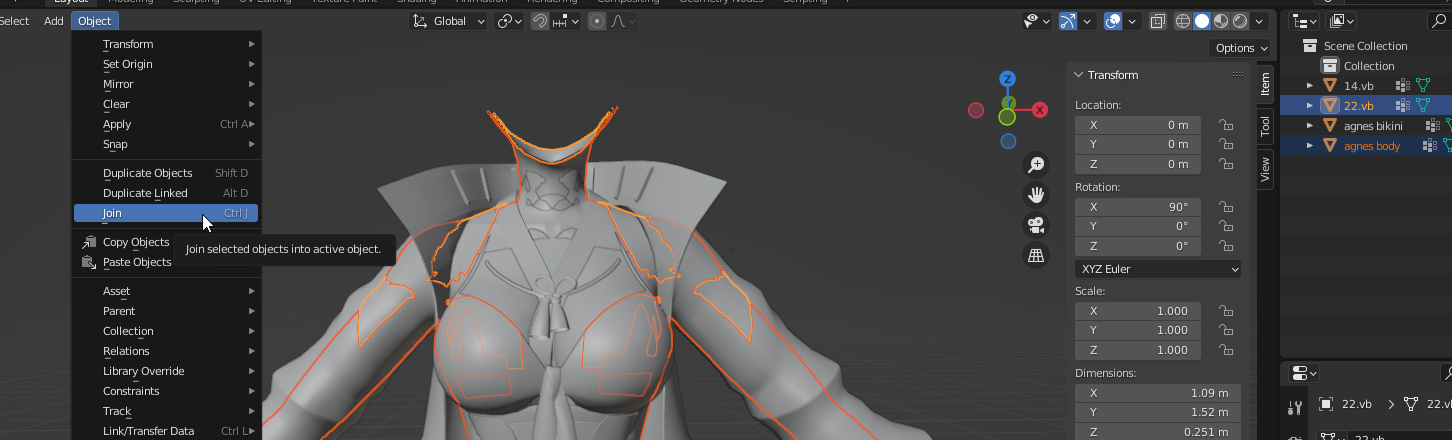Click the move view hand icon
1452x440 pixels.
[1036, 194]
